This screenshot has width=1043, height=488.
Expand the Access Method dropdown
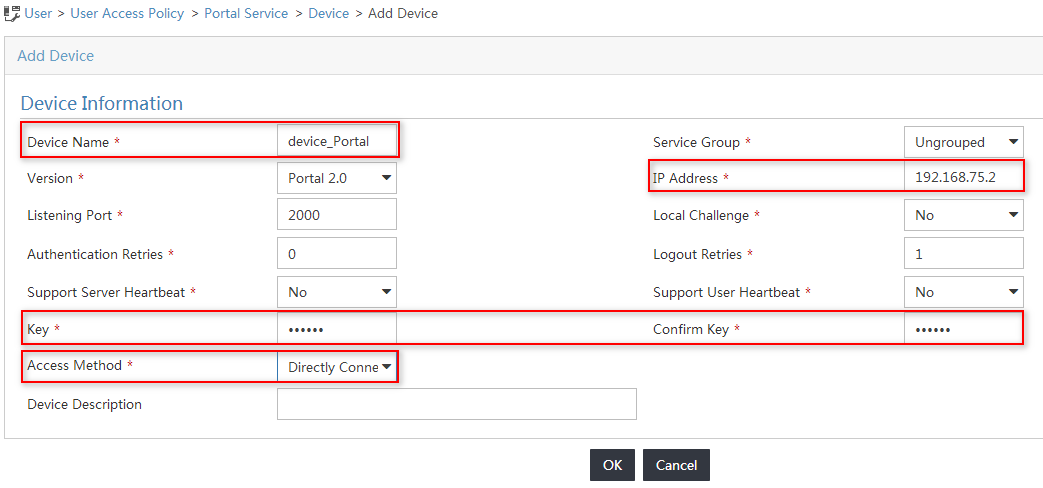coord(337,367)
